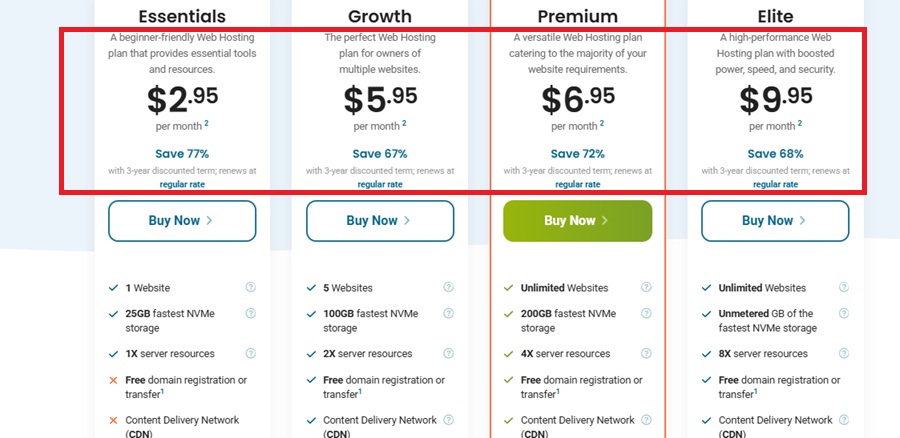The image size is (900, 438).
Task: Click Buy Now for the Essentials plan
Action: pyautogui.click(x=182, y=221)
